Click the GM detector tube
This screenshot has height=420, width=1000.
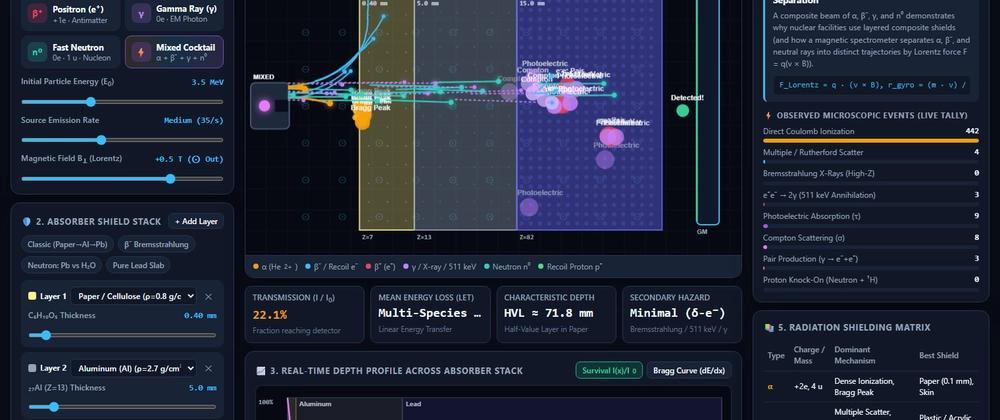coord(707,112)
